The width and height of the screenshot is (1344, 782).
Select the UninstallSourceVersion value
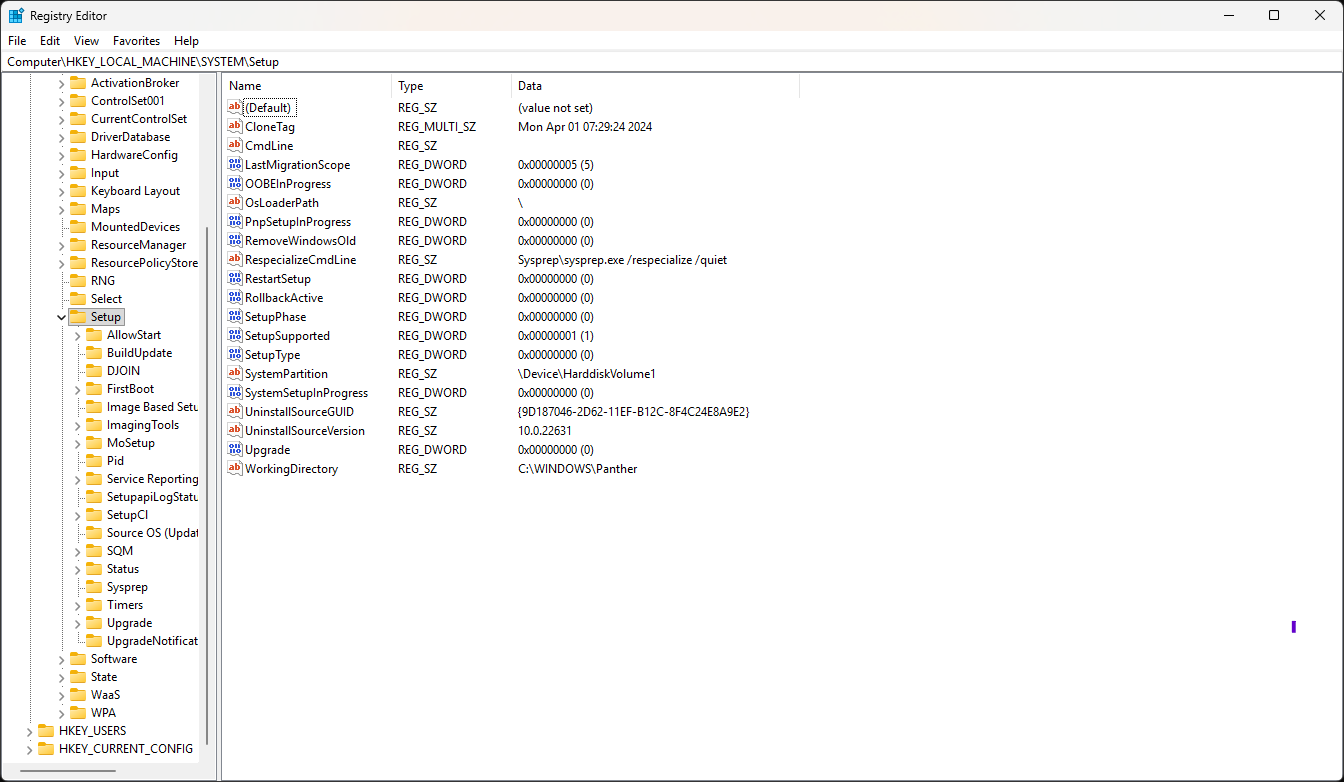(x=304, y=431)
